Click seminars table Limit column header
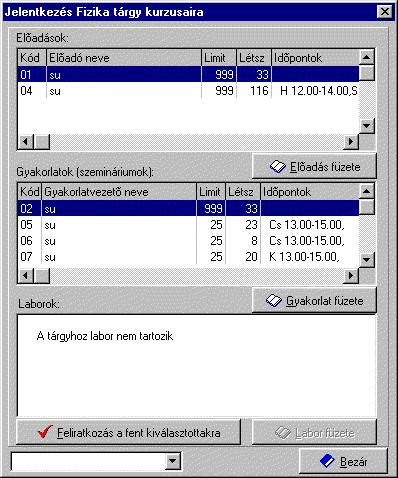 point(211,192)
